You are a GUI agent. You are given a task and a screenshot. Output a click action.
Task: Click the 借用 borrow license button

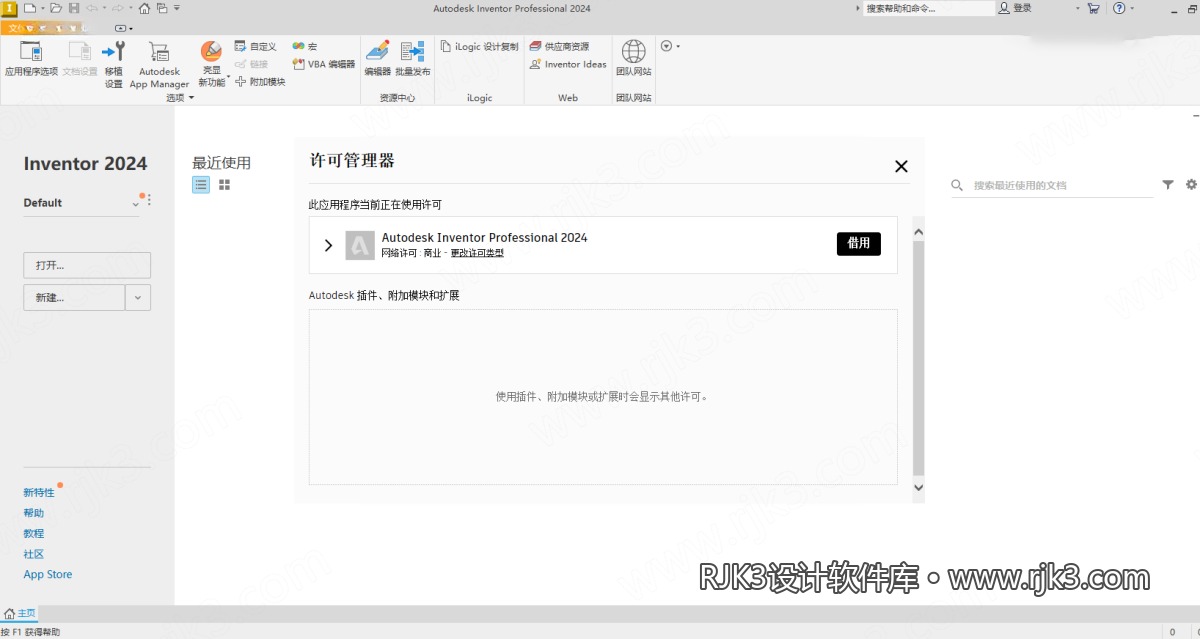859,244
